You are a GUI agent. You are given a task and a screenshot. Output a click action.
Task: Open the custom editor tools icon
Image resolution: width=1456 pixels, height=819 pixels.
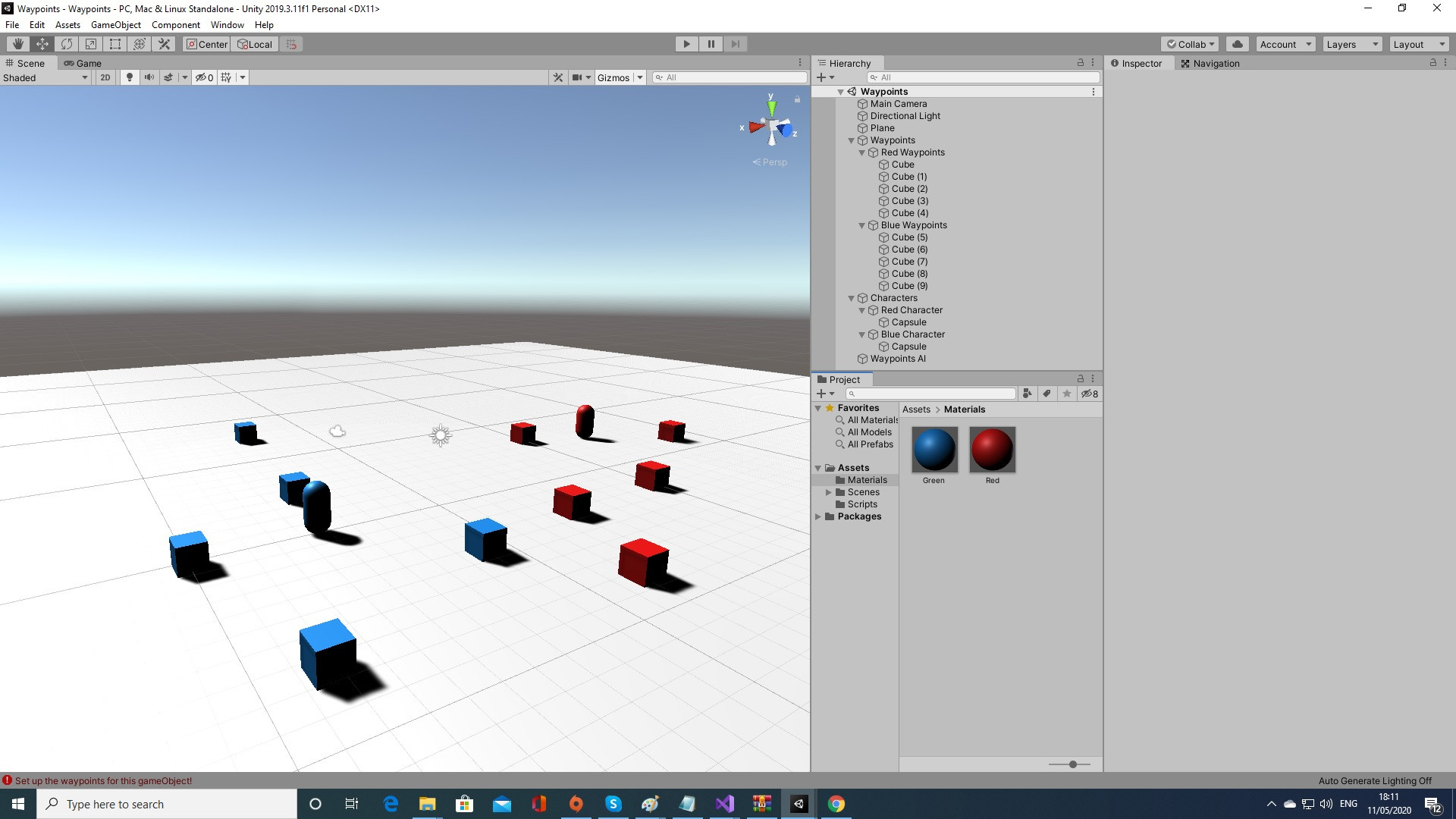(164, 44)
